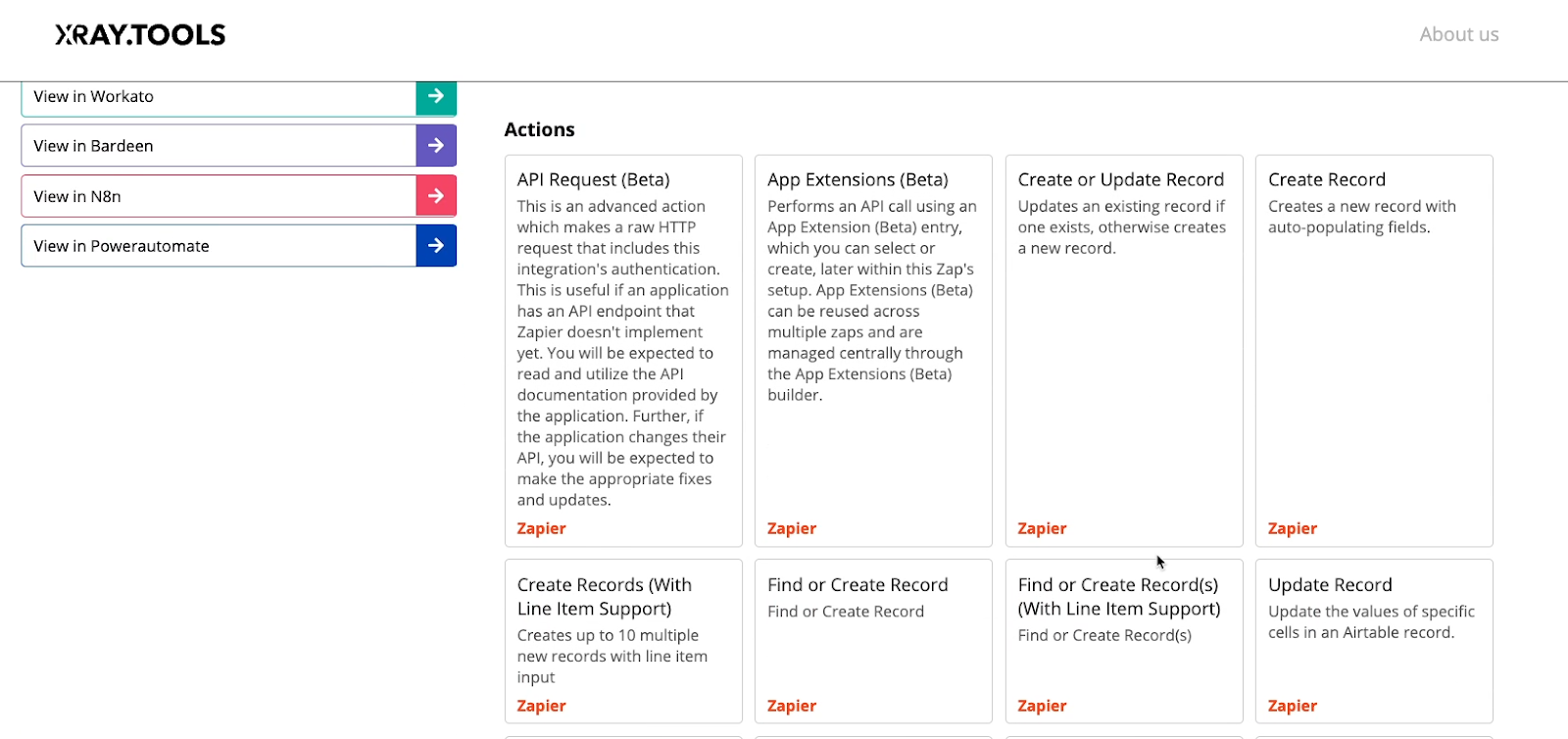The image size is (1568, 739).
Task: Click Zapier label in Update Record card
Action: pyautogui.click(x=1292, y=706)
